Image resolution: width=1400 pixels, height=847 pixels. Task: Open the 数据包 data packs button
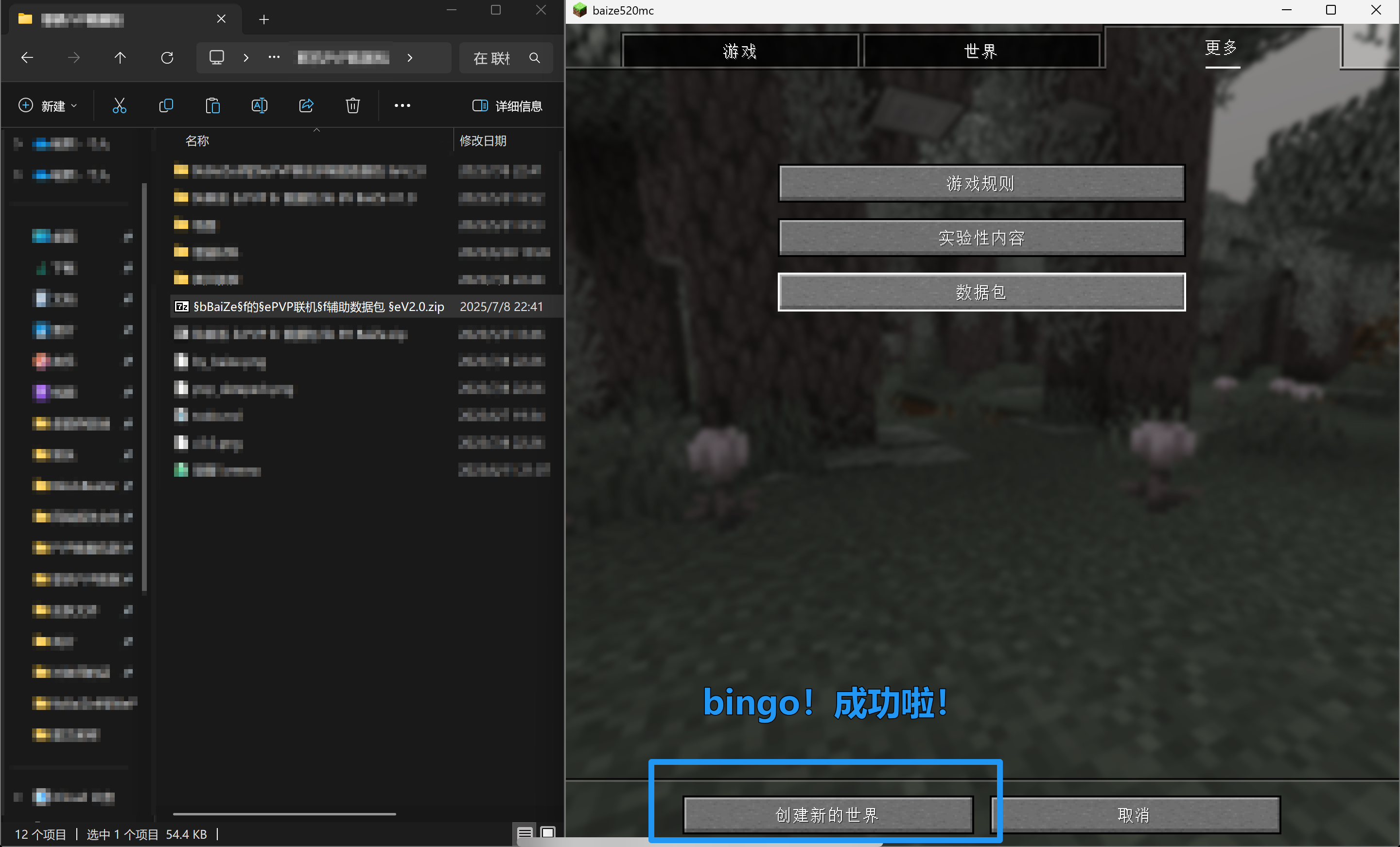pyautogui.click(x=981, y=292)
